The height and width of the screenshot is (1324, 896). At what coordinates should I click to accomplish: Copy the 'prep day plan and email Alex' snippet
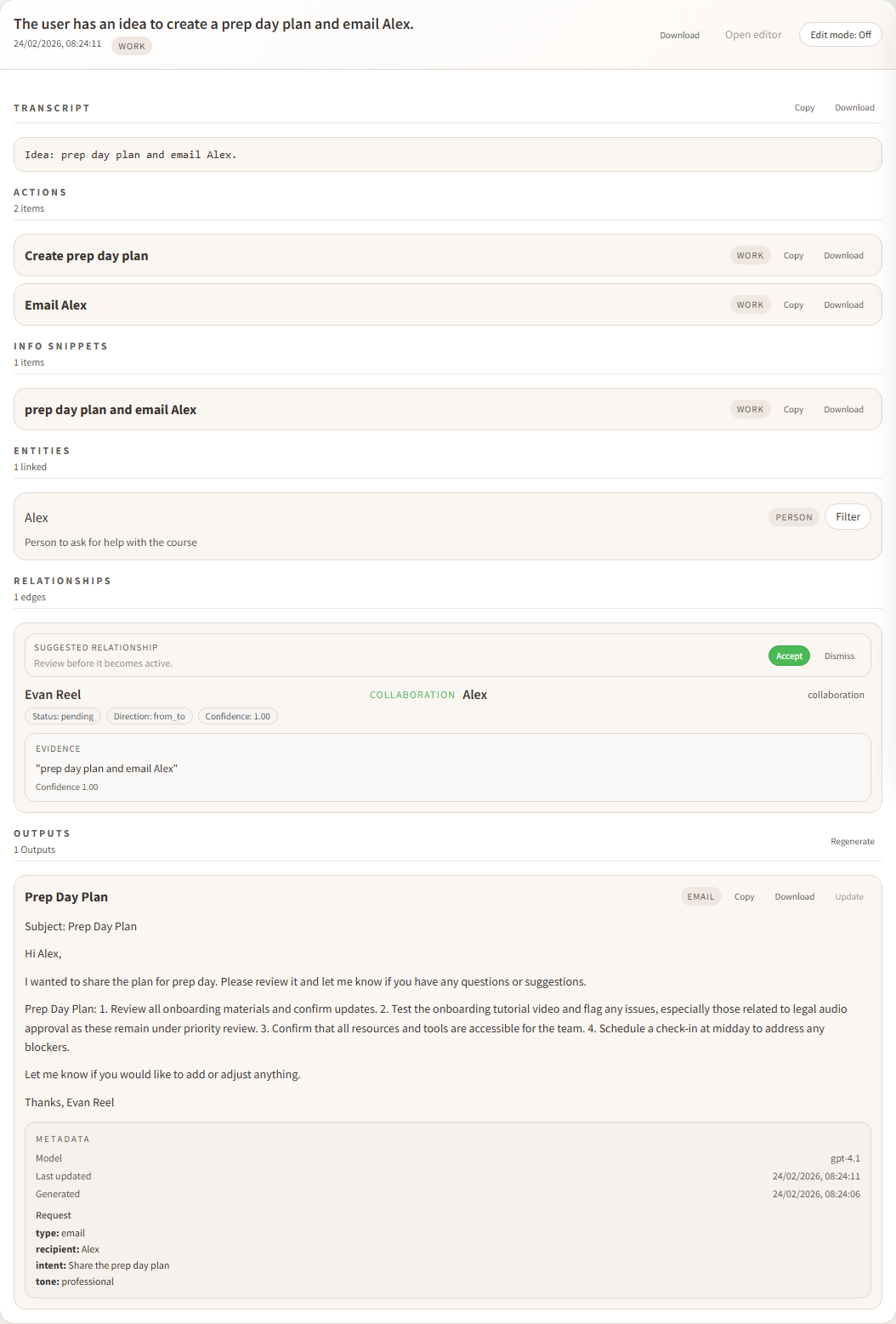(x=792, y=408)
